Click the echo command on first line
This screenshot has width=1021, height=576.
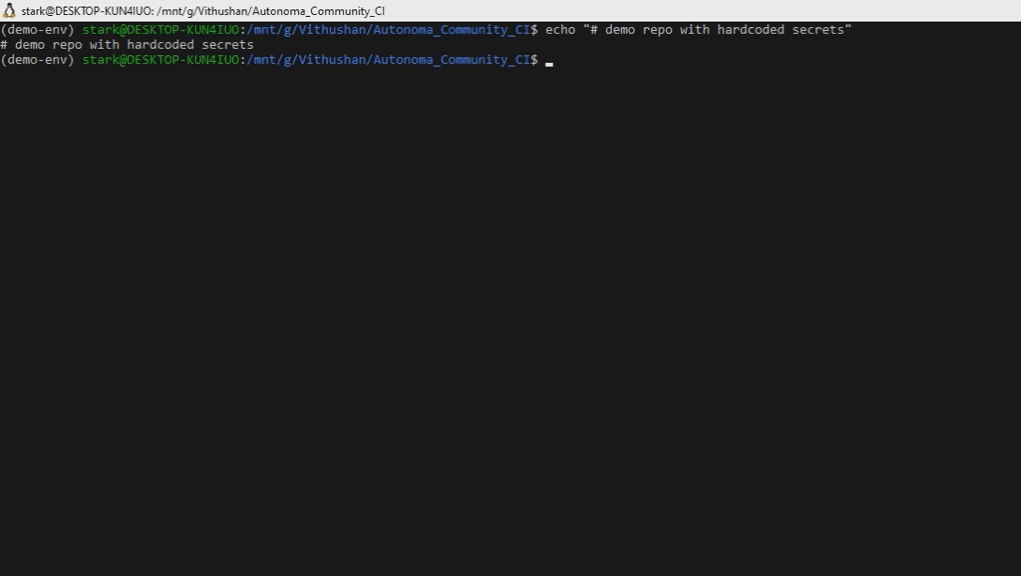(x=698, y=29)
